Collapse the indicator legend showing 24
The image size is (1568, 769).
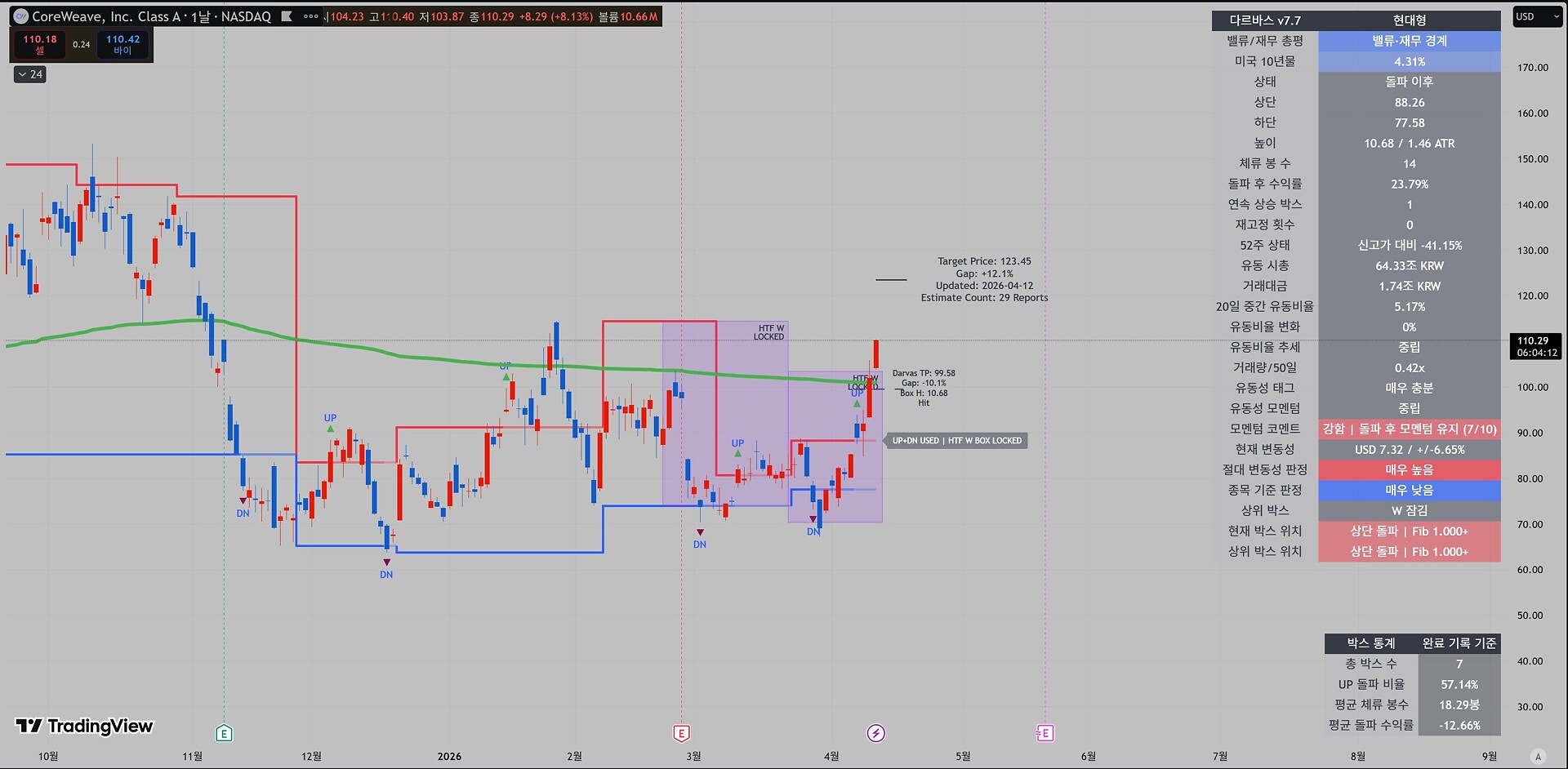pyautogui.click(x=30, y=74)
